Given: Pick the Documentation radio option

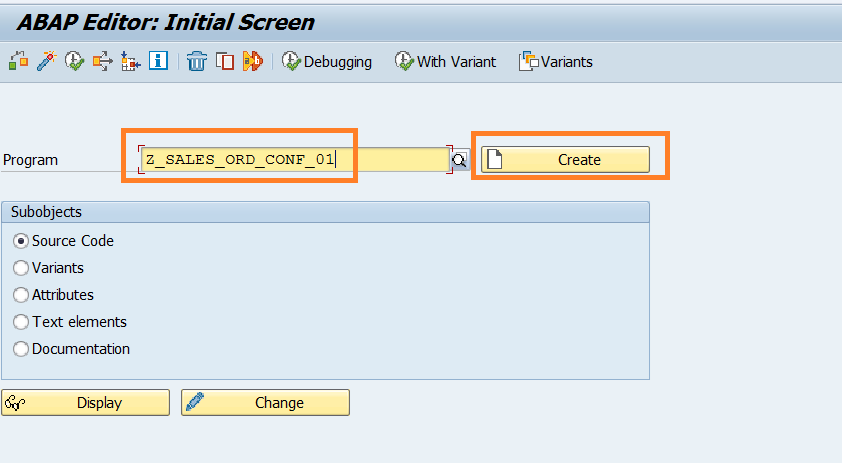Looking at the screenshot, I should tap(21, 349).
